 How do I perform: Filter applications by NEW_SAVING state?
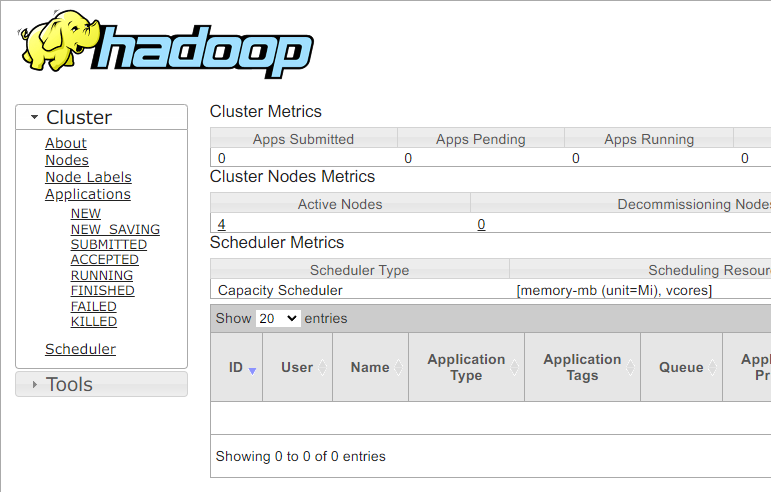(115, 230)
